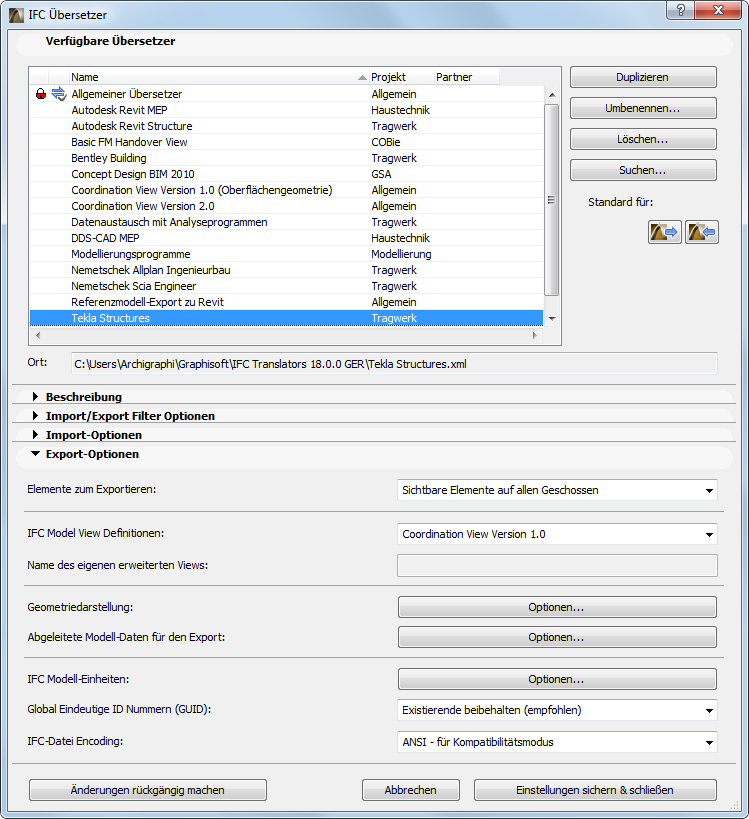Click the horizontal scroll right arrow
The height and width of the screenshot is (819, 749).
click(x=534, y=335)
